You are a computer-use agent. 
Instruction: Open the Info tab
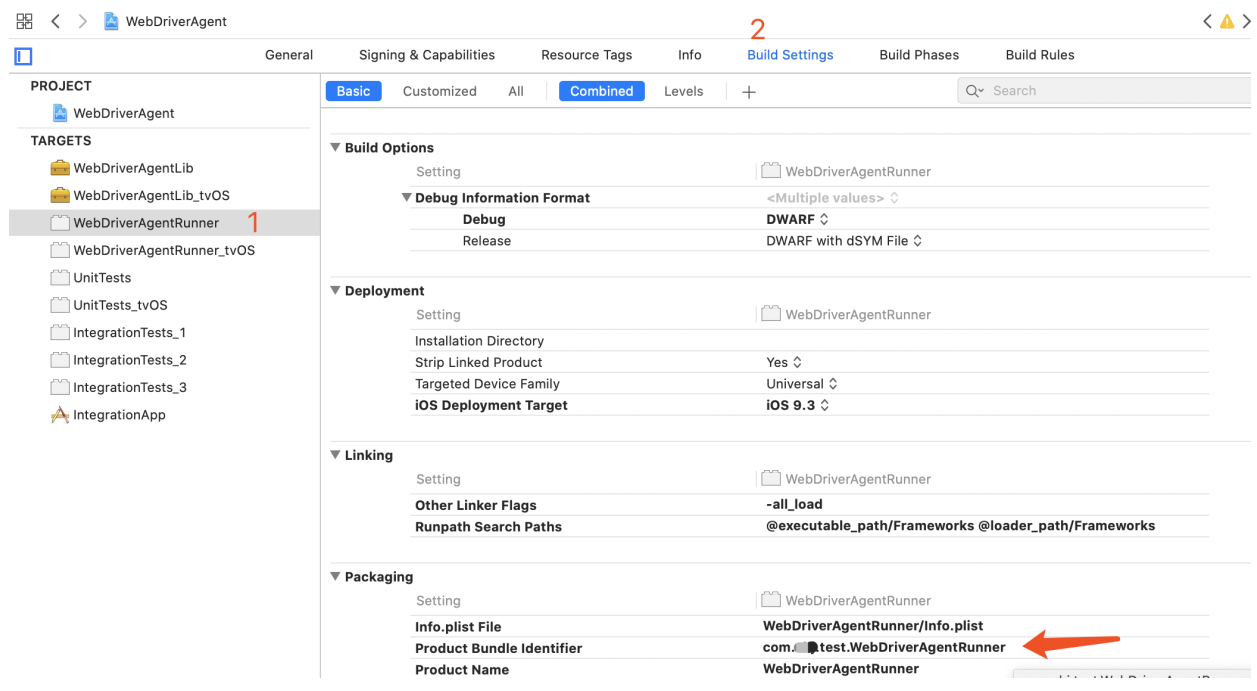click(x=690, y=55)
